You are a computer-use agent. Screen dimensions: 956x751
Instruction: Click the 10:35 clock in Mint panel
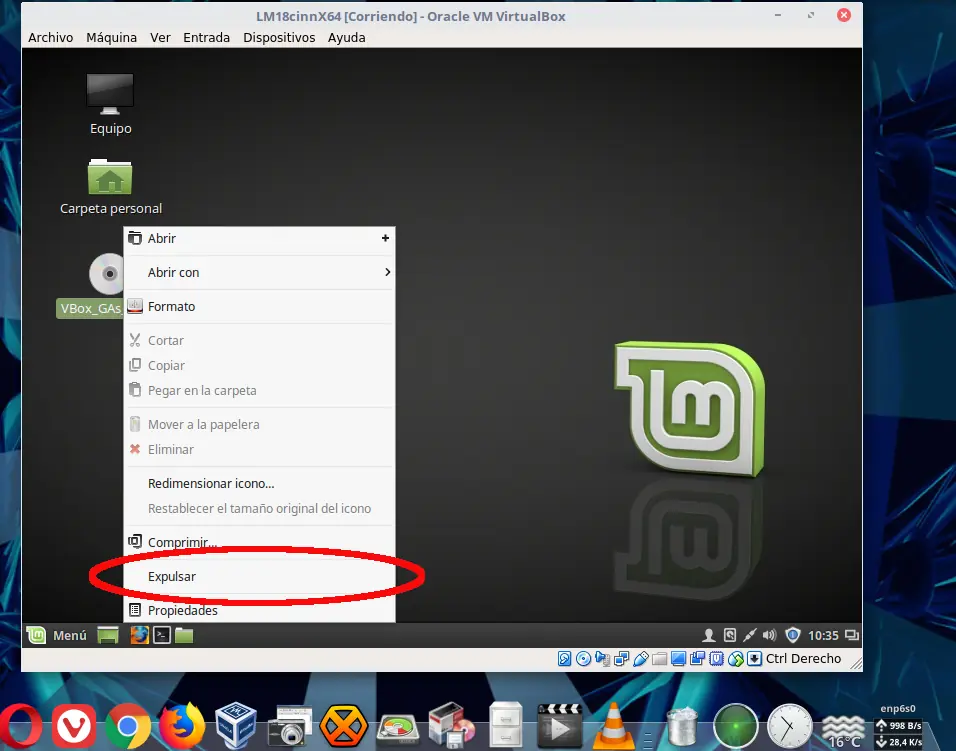click(823, 635)
